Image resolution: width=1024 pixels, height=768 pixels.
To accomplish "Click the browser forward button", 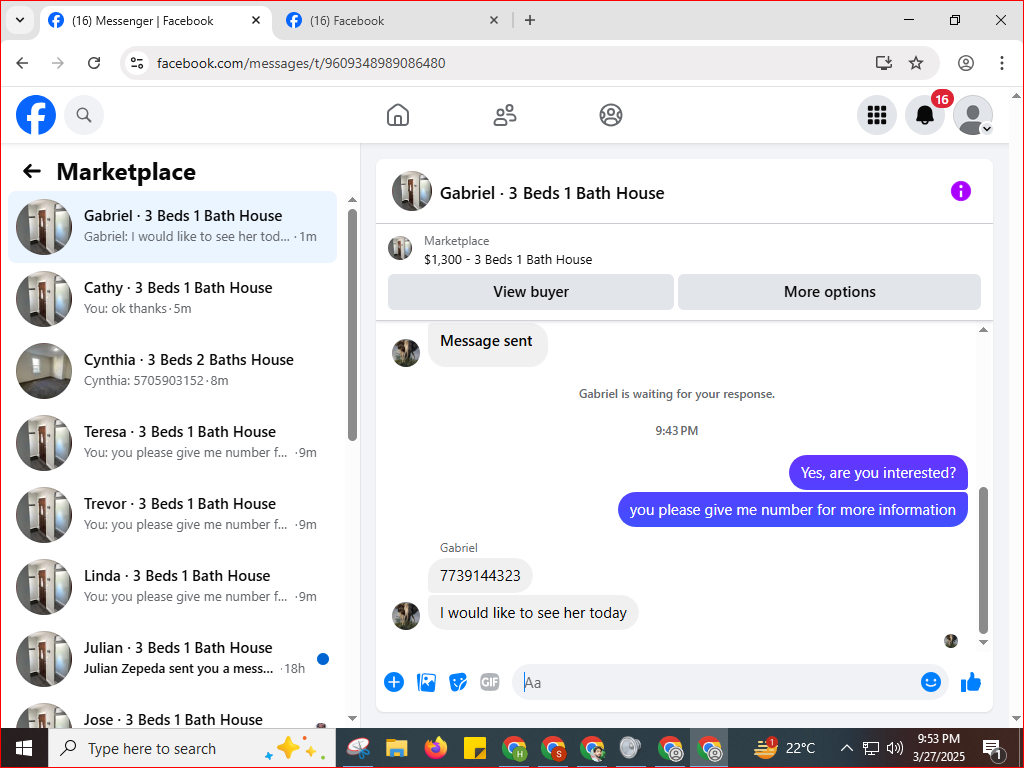I will [57, 63].
